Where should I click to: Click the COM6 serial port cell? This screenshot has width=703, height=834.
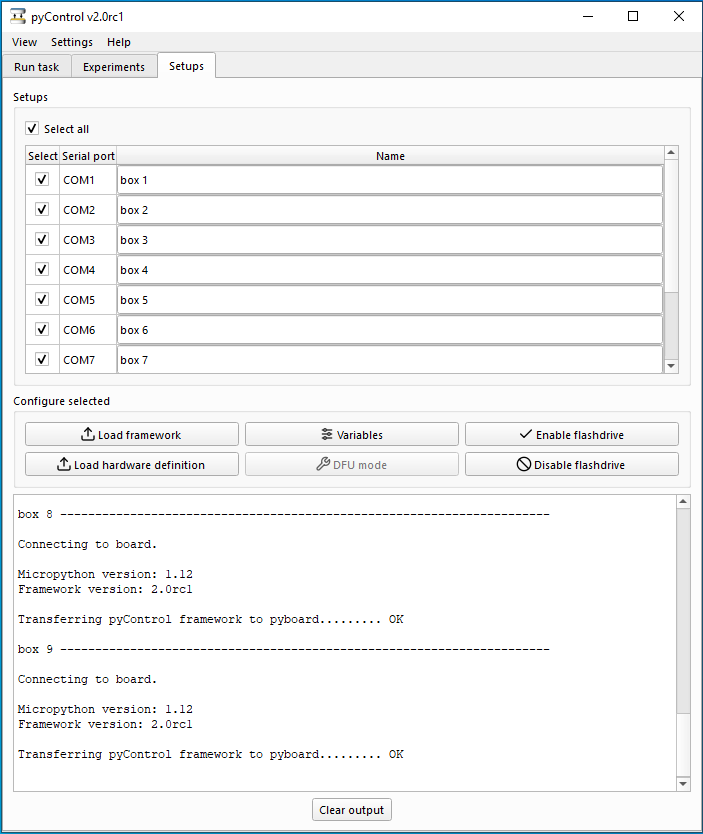pyautogui.click(x=88, y=330)
